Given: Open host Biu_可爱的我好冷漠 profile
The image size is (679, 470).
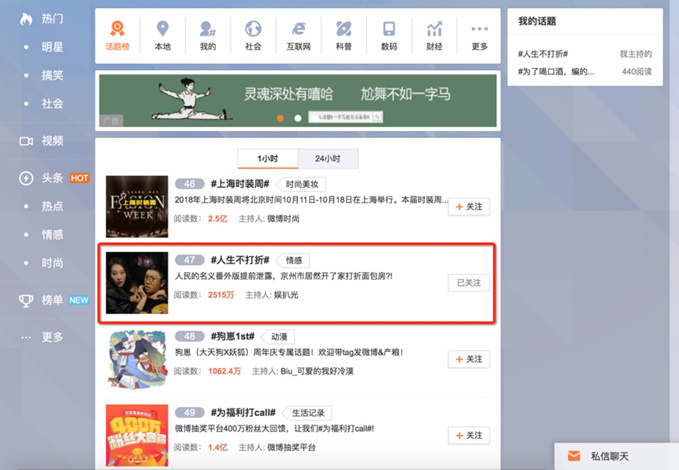Looking at the screenshot, I should click(x=317, y=371).
